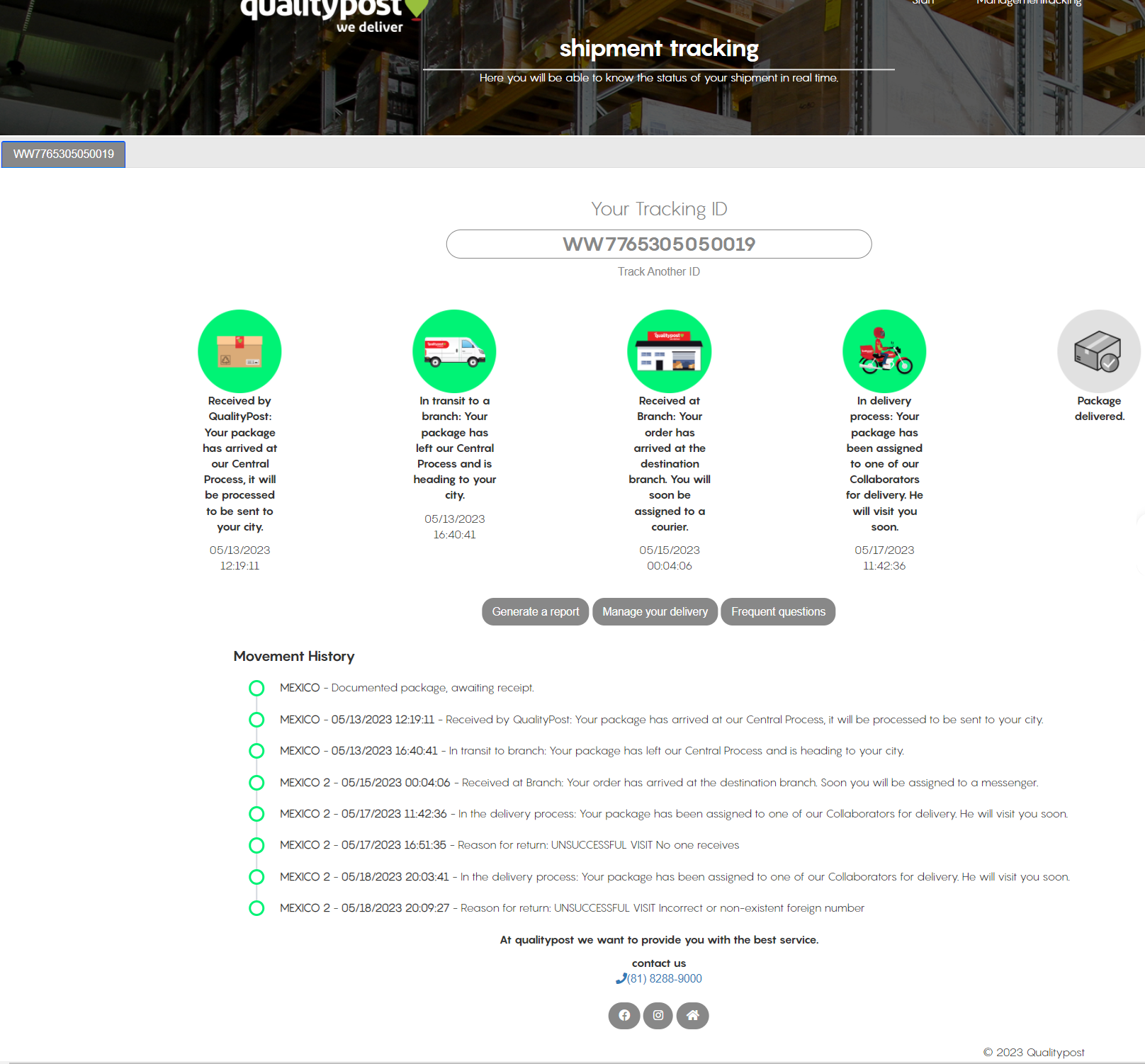Click the gray Package delivered icon

click(x=1098, y=351)
